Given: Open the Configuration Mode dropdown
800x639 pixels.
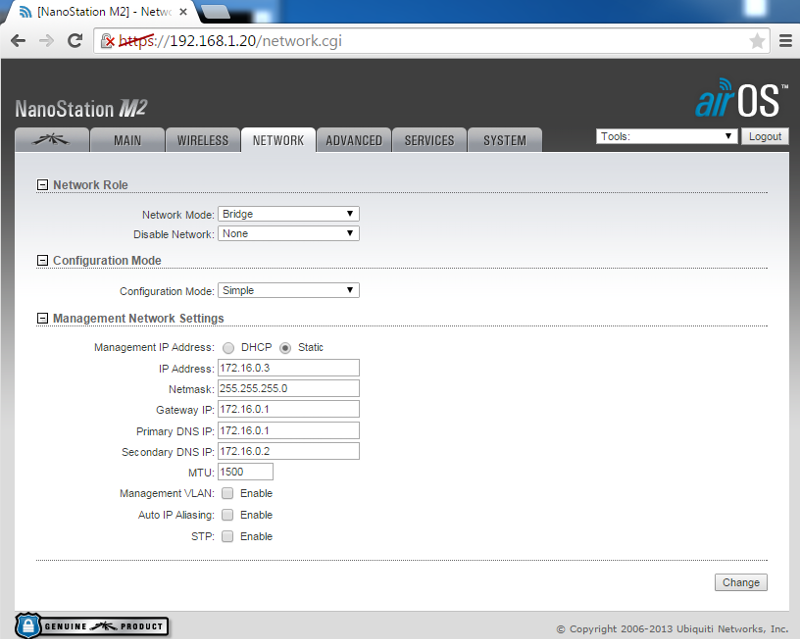Looking at the screenshot, I should click(288, 289).
